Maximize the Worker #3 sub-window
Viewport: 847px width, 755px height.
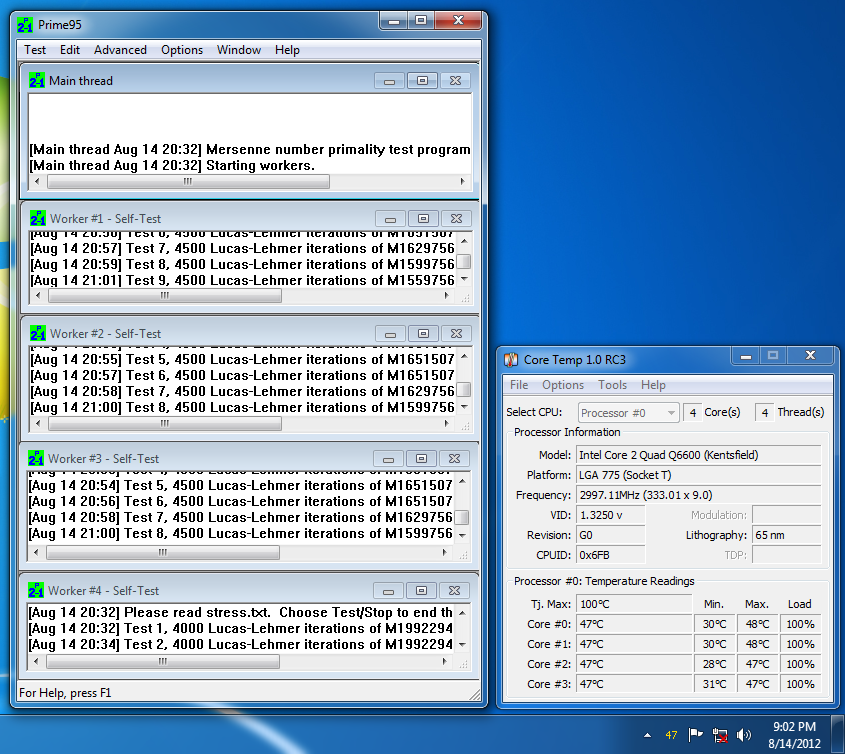[x=421, y=459]
